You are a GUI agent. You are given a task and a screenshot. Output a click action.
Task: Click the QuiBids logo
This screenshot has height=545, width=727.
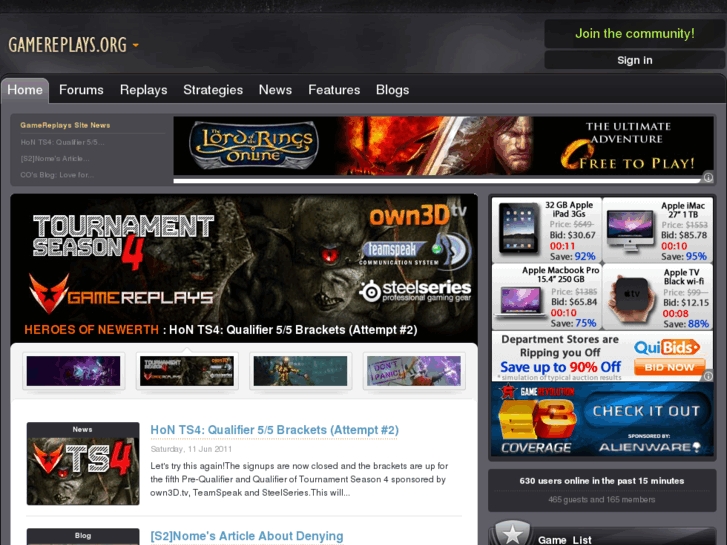pyautogui.click(x=667, y=347)
